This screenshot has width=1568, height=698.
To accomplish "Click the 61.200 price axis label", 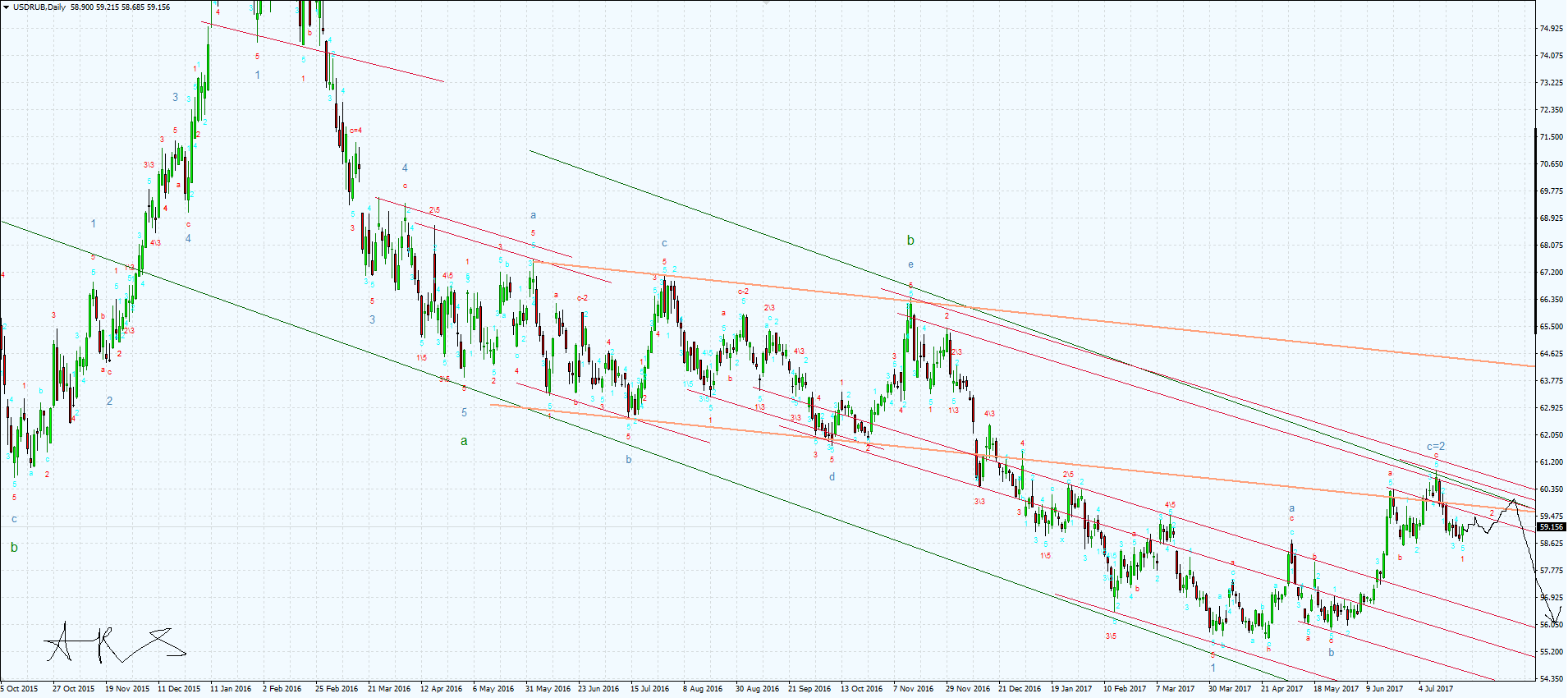I will coord(1552,462).
